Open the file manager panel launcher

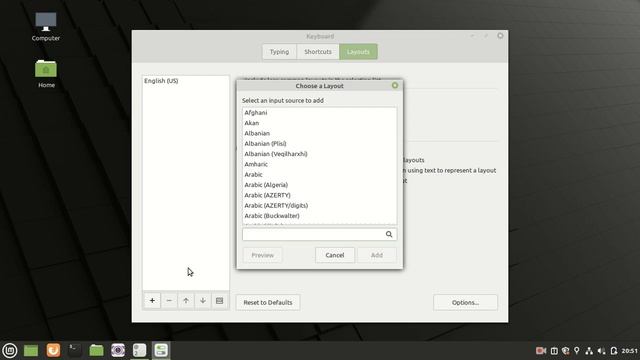(96, 350)
